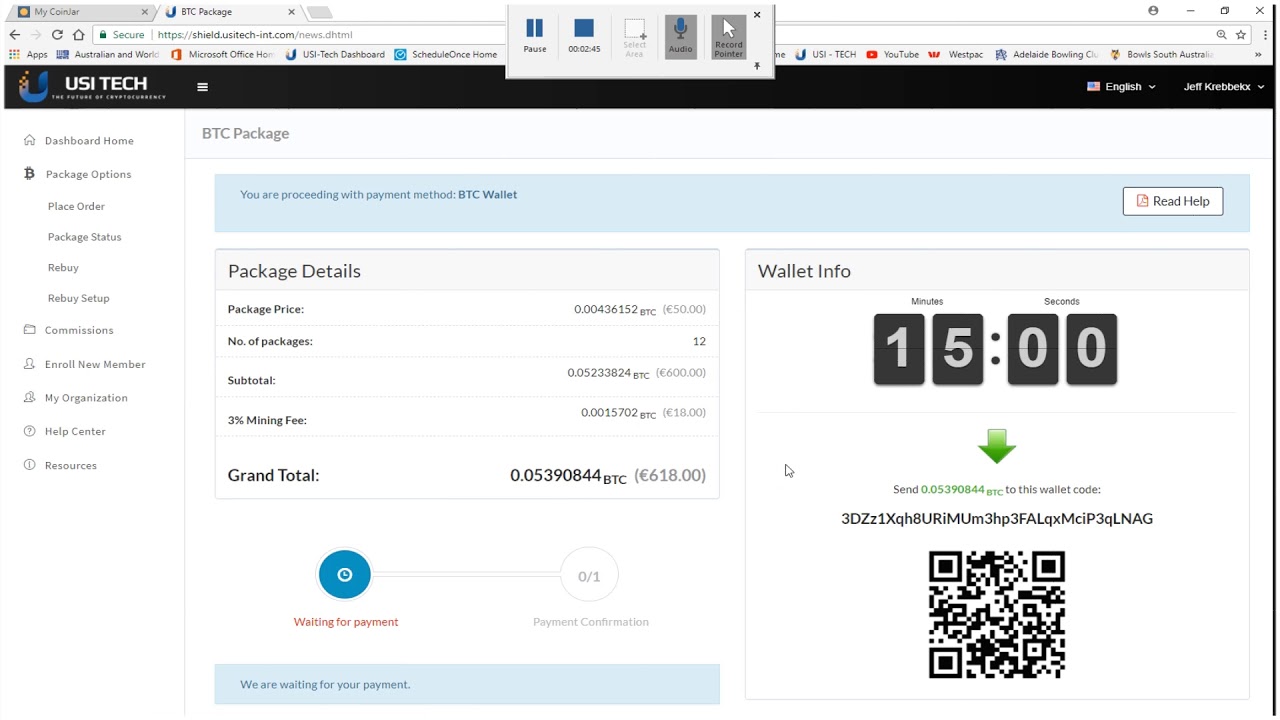
Task: Open USI-Tech Dashboard bookmark
Action: [x=335, y=54]
